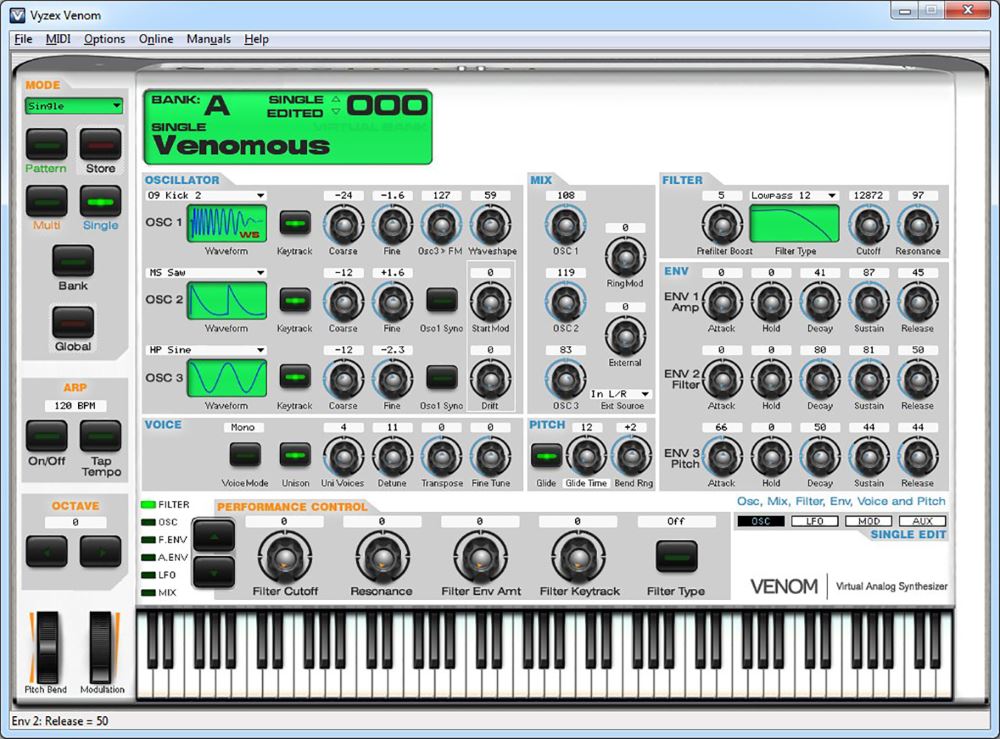Click the OSC 3 sine waveform display

pos(227,378)
